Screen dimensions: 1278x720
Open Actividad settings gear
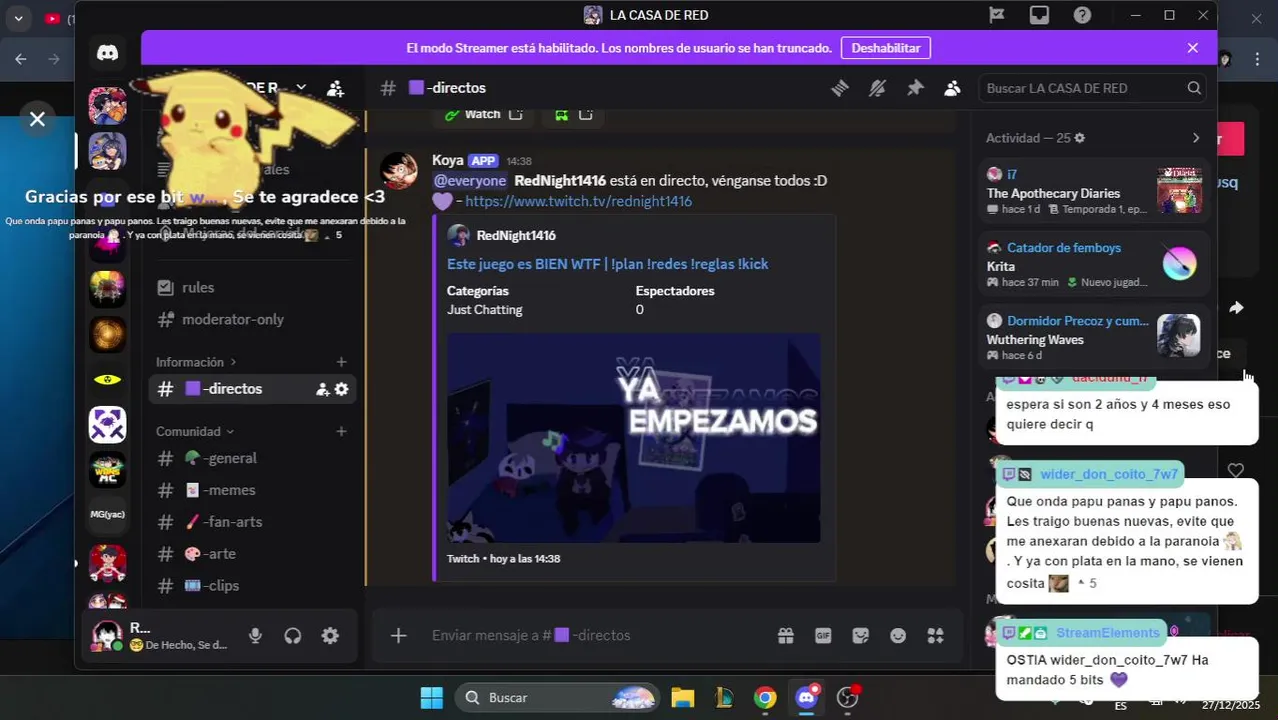(1079, 138)
